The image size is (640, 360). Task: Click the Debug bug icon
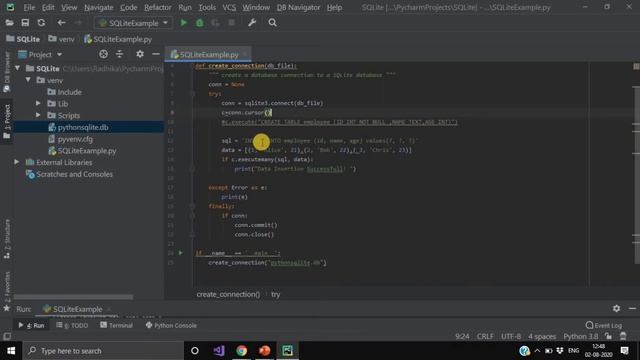[200, 23]
